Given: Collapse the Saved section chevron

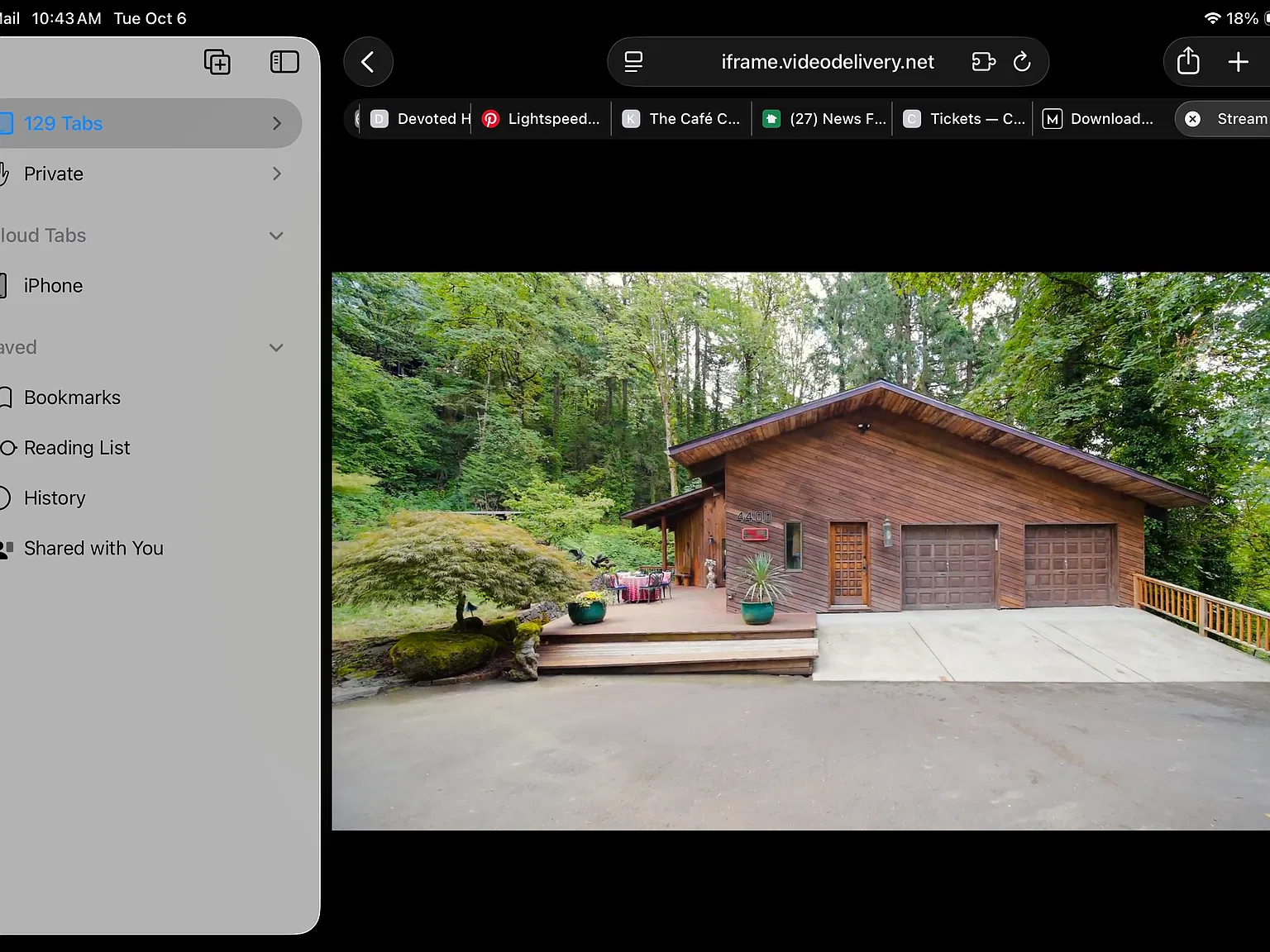Looking at the screenshot, I should [x=276, y=348].
